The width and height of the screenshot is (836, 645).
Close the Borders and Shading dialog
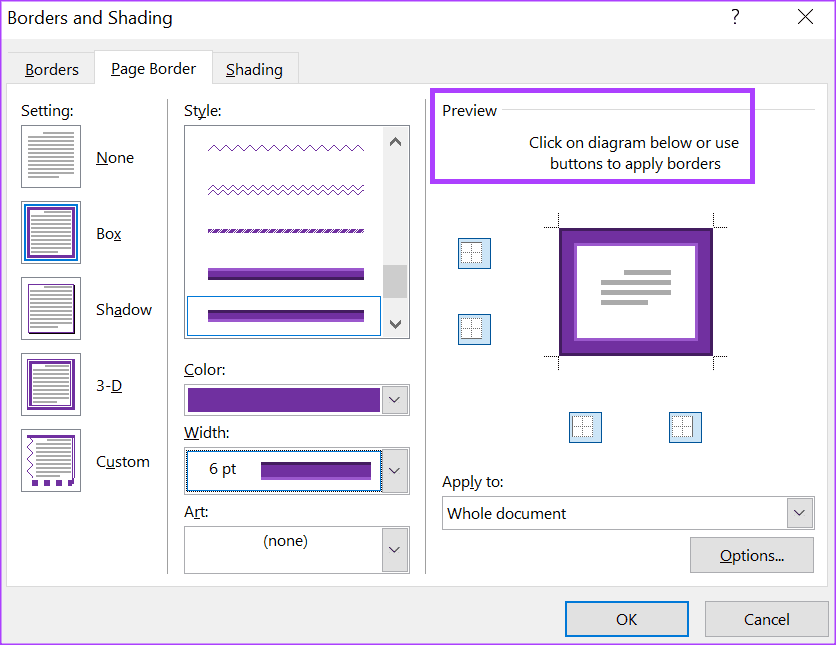805,18
